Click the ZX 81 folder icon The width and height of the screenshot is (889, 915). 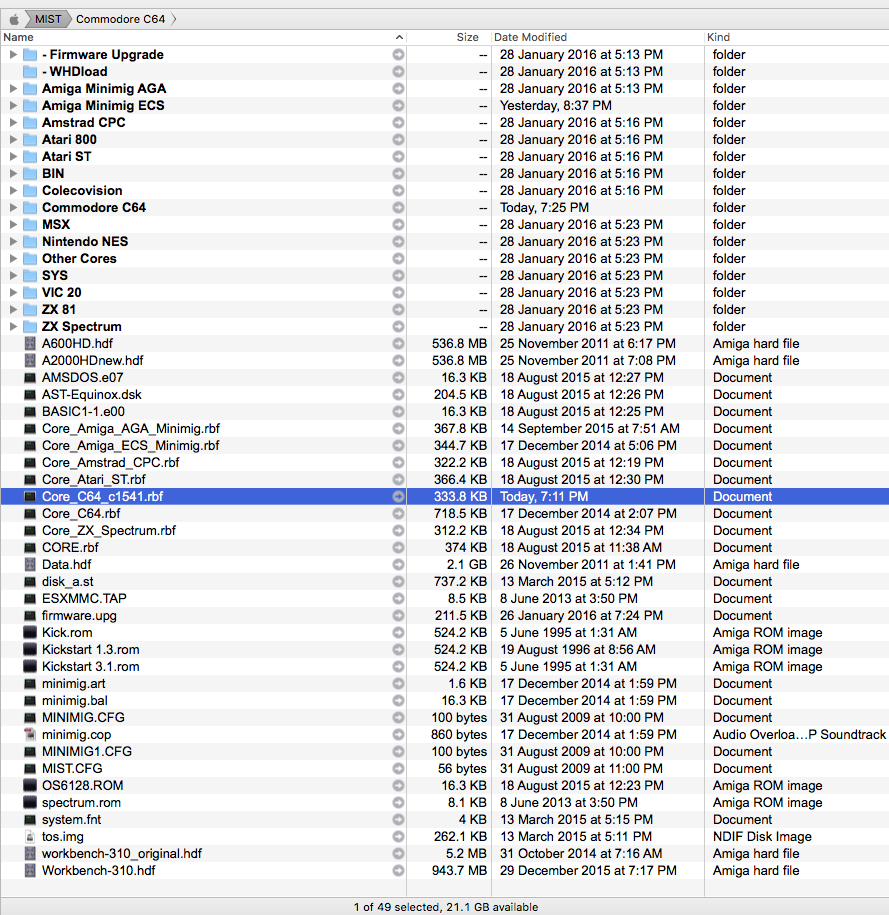30,309
